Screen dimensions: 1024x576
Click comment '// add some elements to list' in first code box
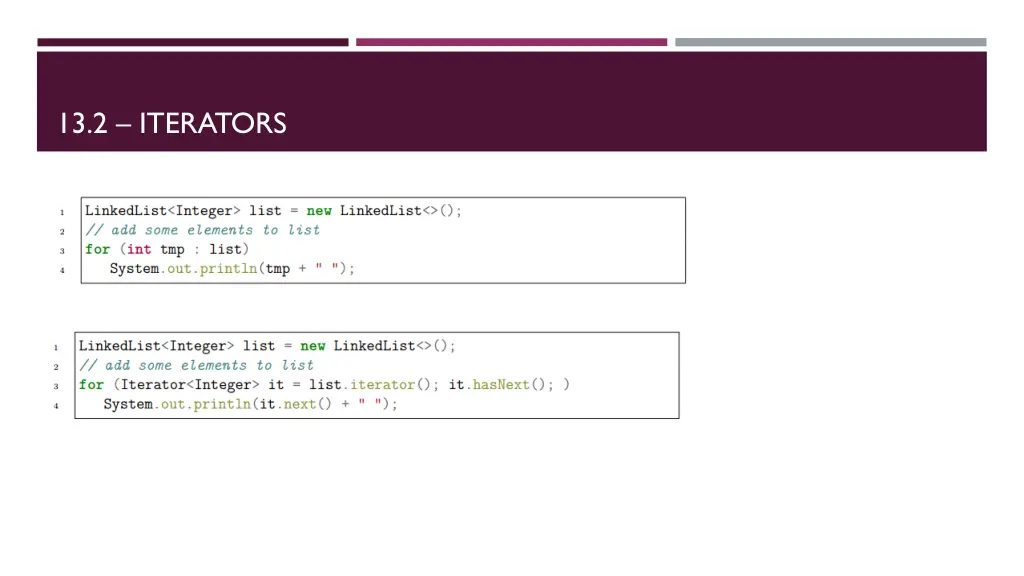click(202, 230)
